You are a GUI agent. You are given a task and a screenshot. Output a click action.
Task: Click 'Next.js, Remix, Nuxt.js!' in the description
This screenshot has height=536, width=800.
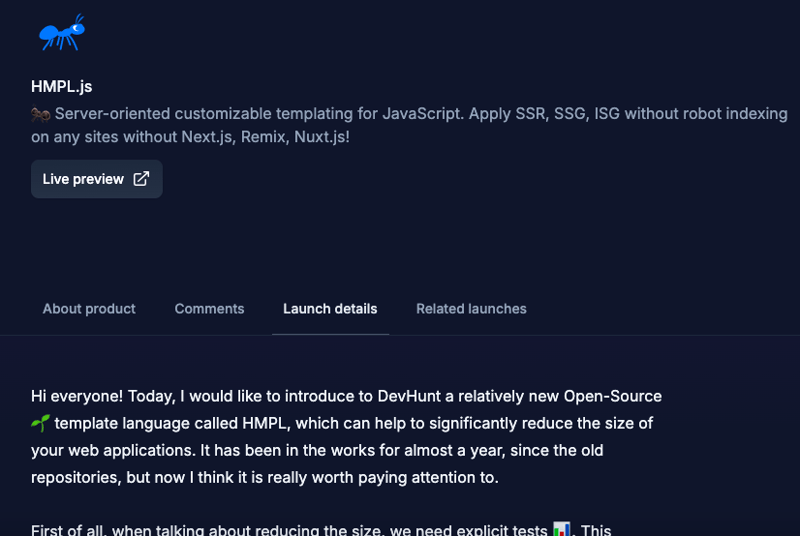point(265,137)
